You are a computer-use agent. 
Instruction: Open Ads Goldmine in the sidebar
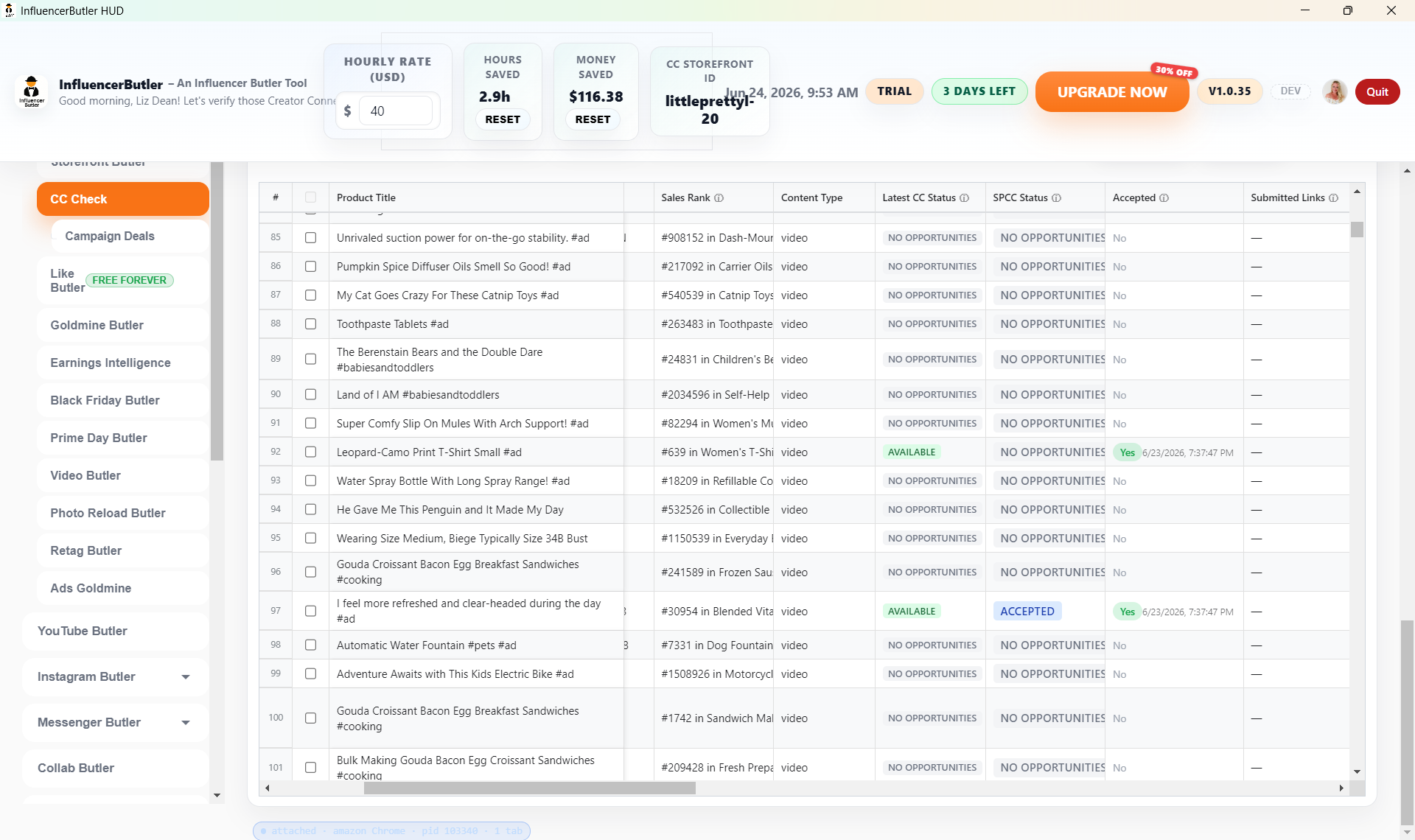click(x=123, y=588)
